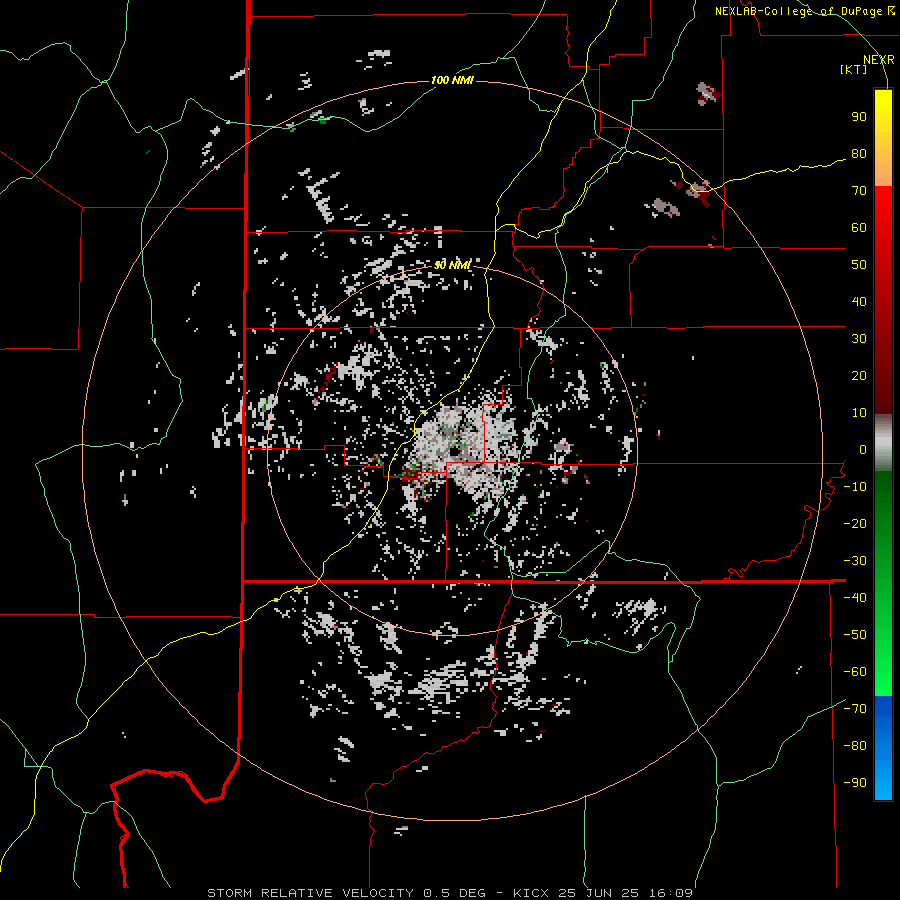Click the positive 40 scale label
900x900 pixels.
coord(859,301)
